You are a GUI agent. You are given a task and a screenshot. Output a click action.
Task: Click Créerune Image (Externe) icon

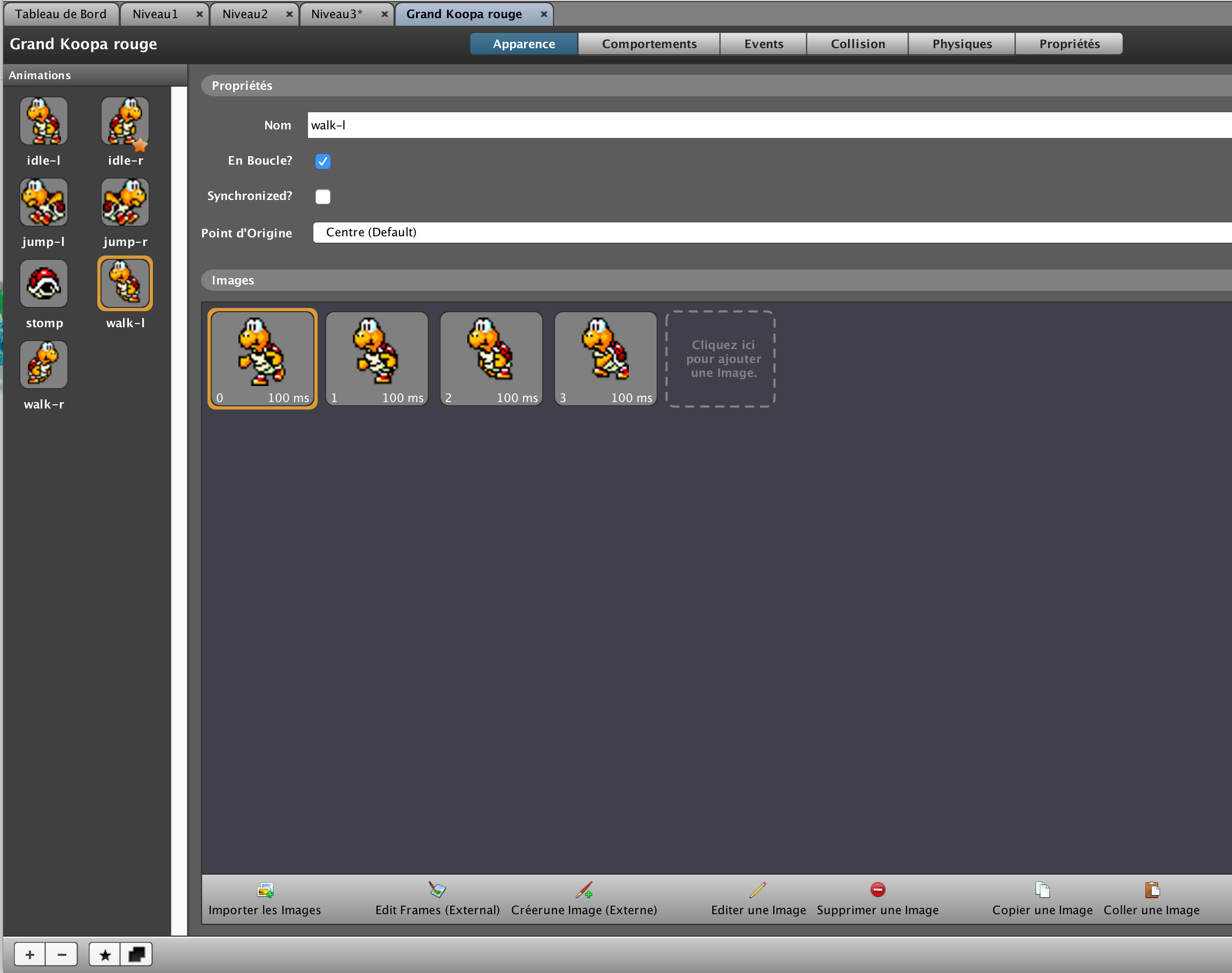(x=584, y=890)
